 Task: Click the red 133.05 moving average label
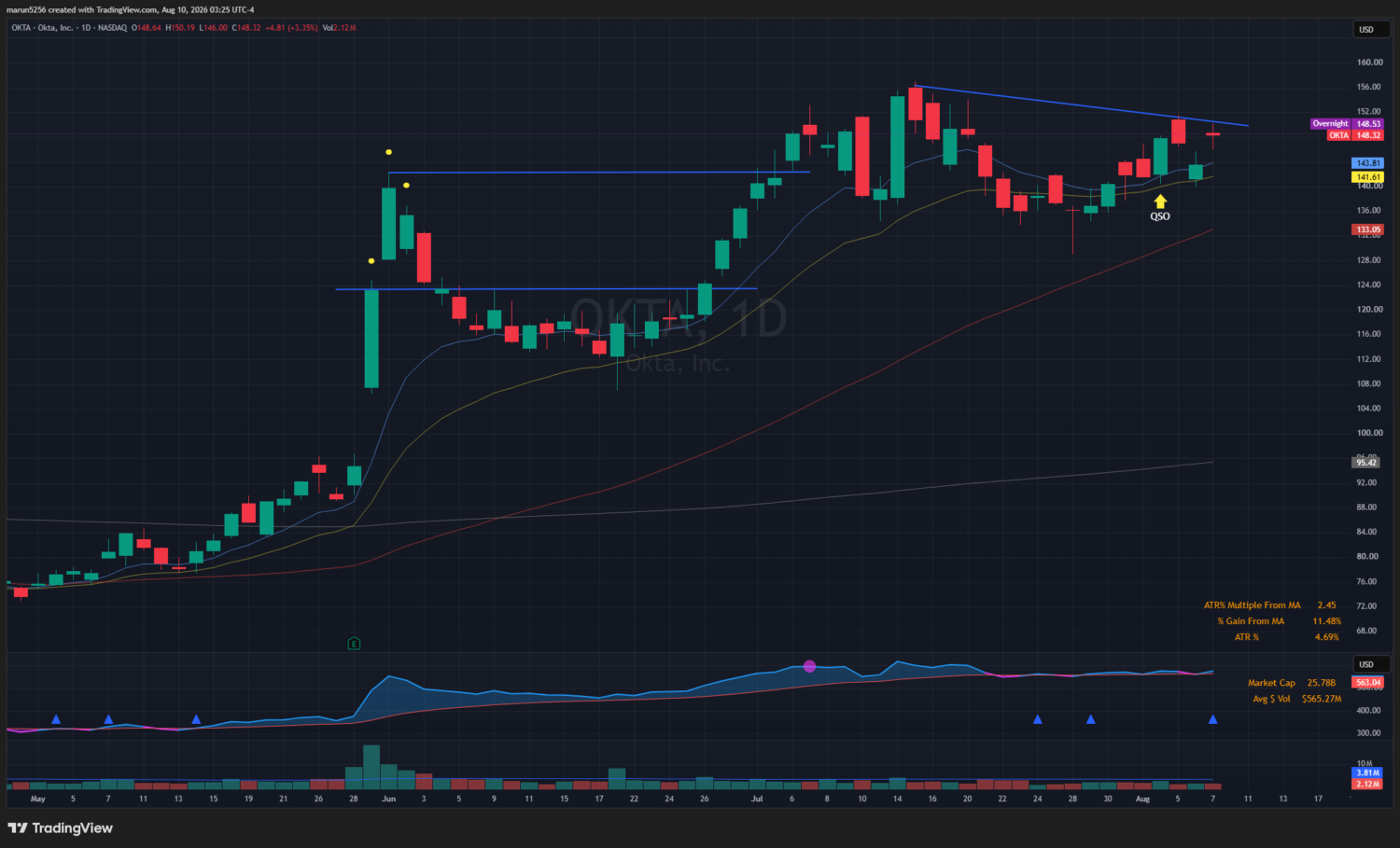click(1367, 229)
